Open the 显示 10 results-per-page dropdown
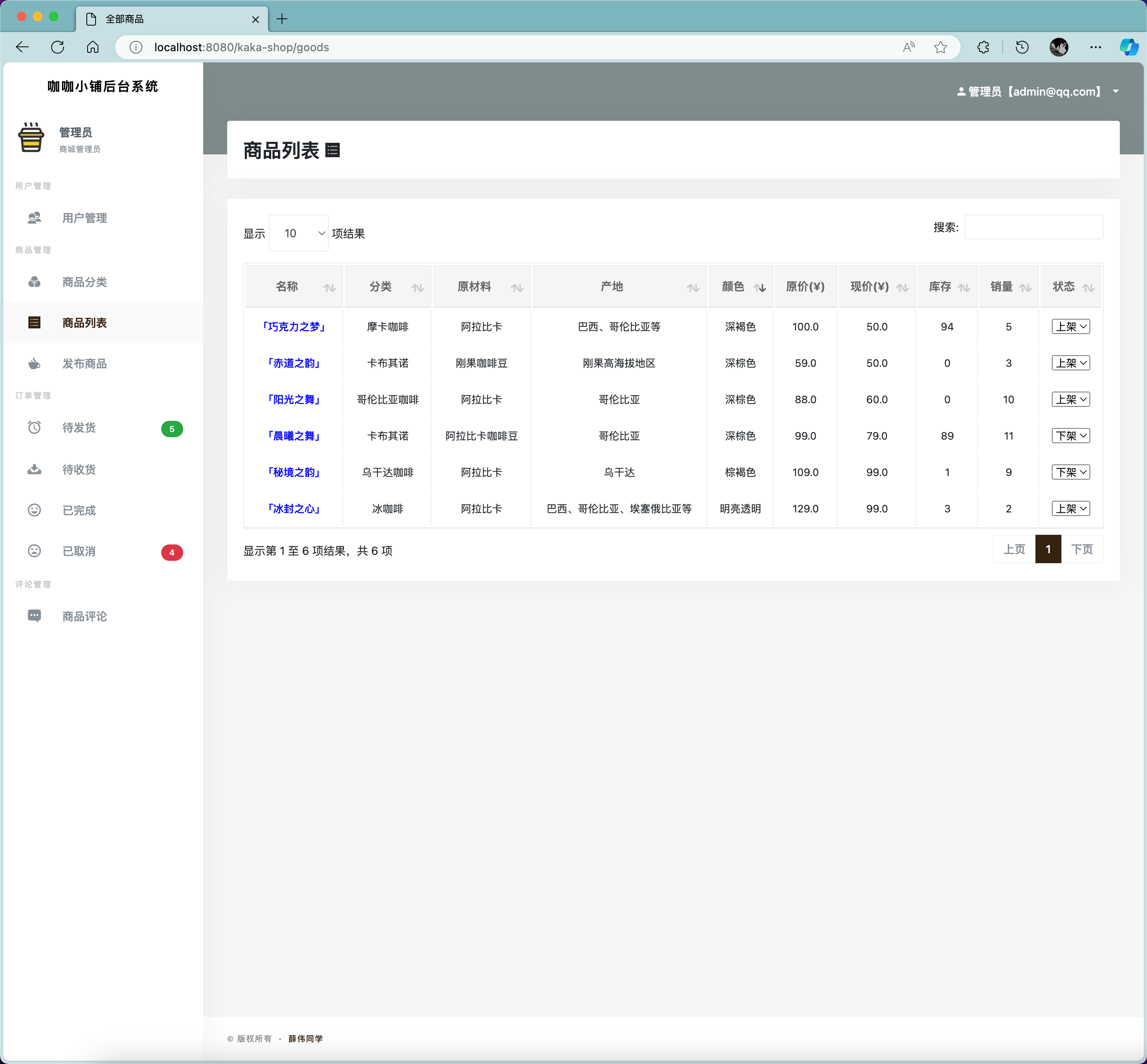Image resolution: width=1147 pixels, height=1064 pixels. [299, 233]
